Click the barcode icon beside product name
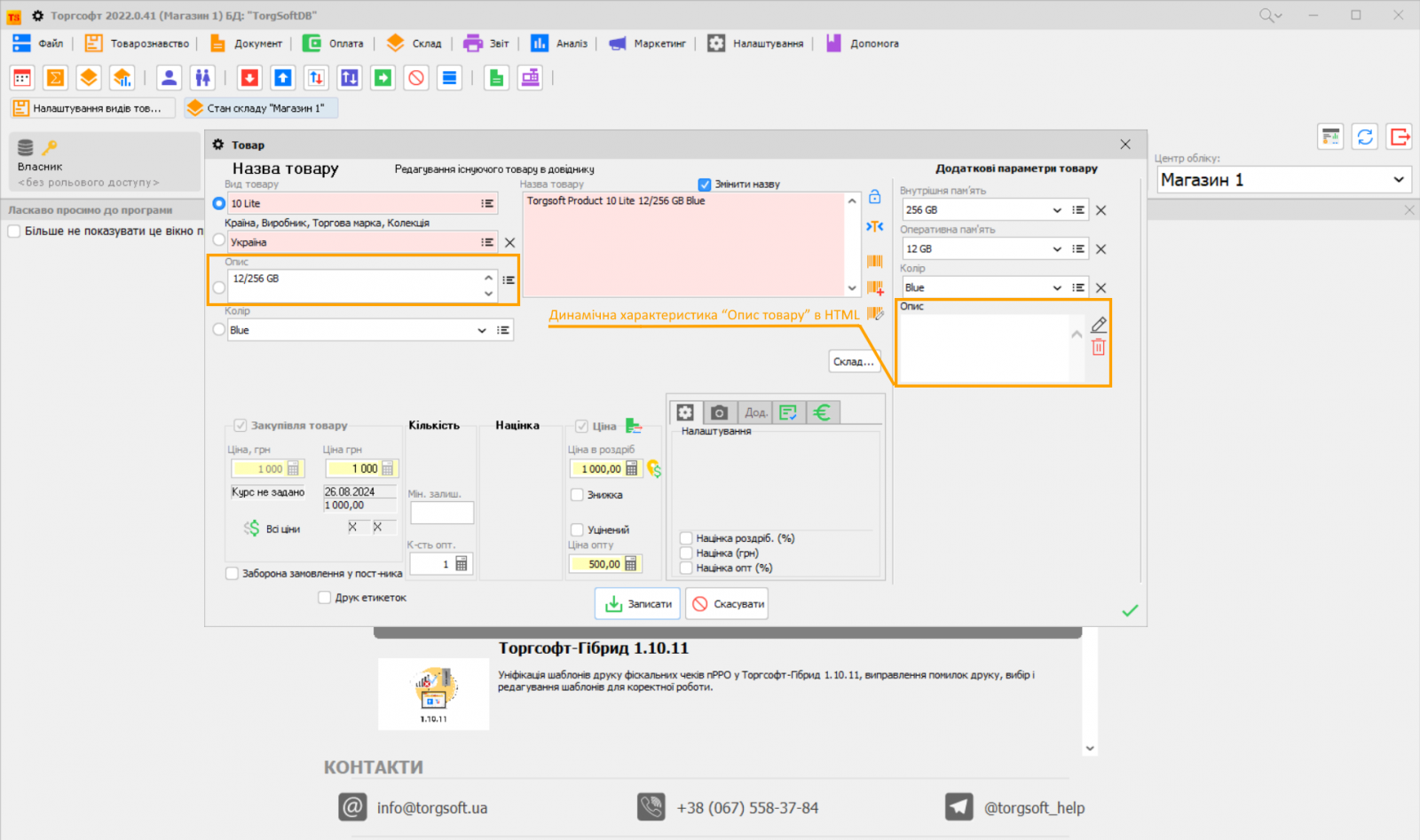The image size is (1420, 840). click(874, 261)
